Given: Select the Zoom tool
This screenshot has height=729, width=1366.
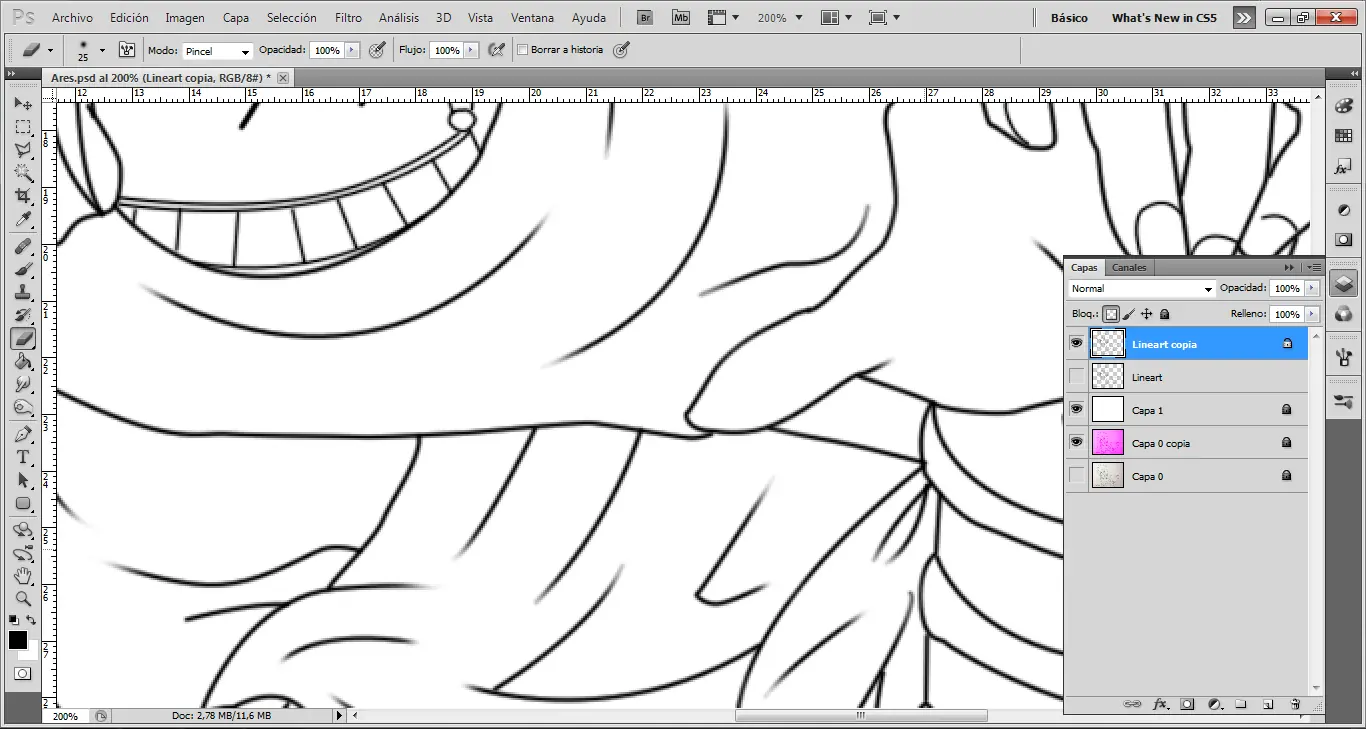Looking at the screenshot, I should pos(23,599).
